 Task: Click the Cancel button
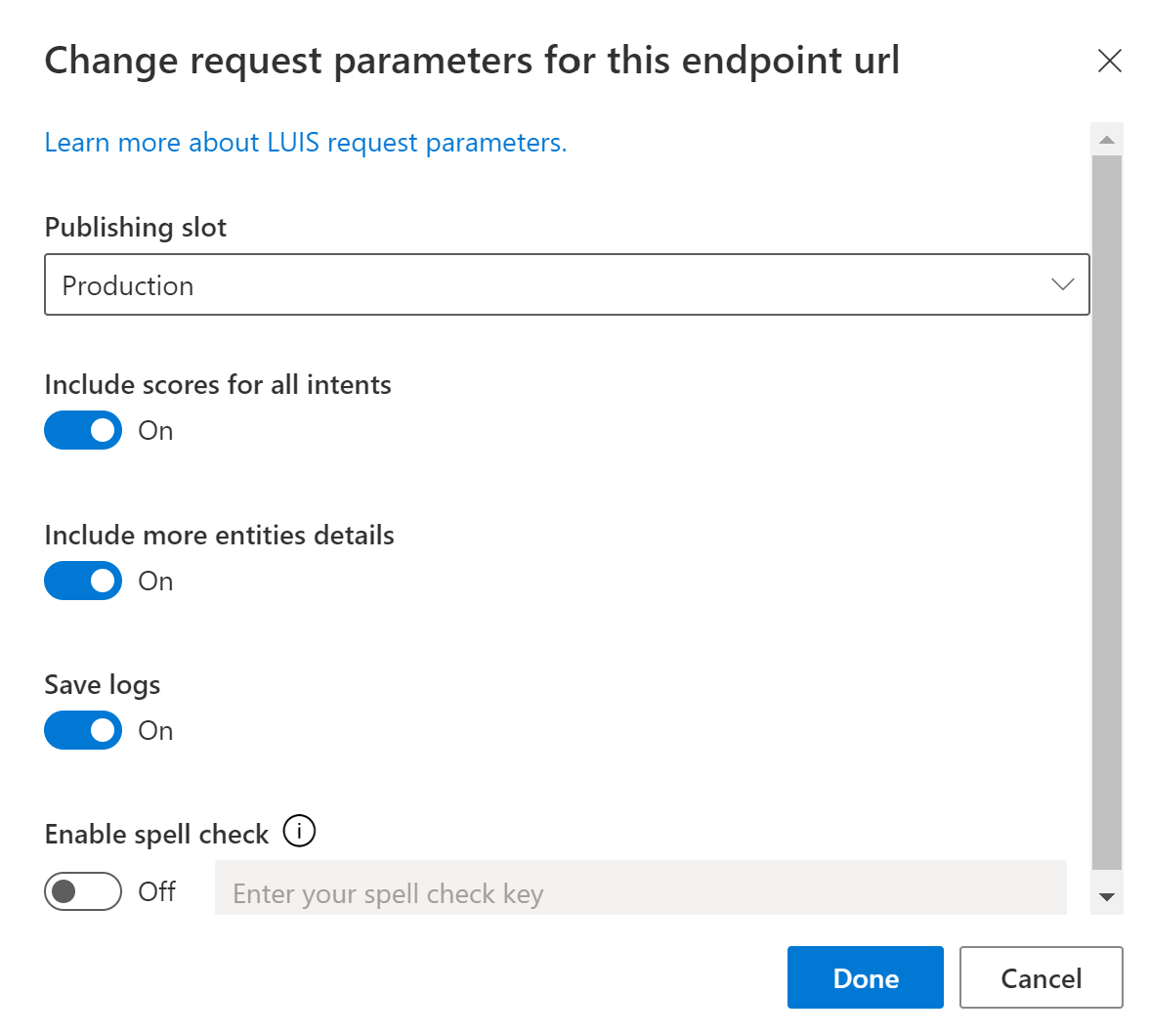click(1042, 977)
